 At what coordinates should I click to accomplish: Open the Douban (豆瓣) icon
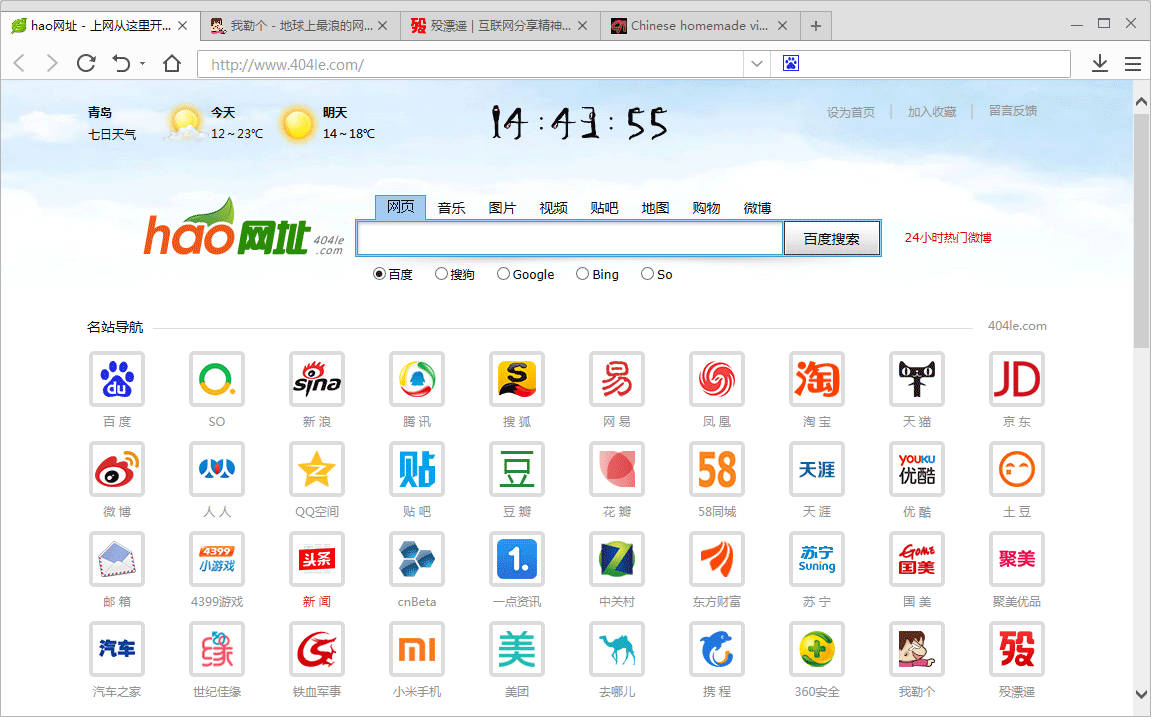(517, 469)
